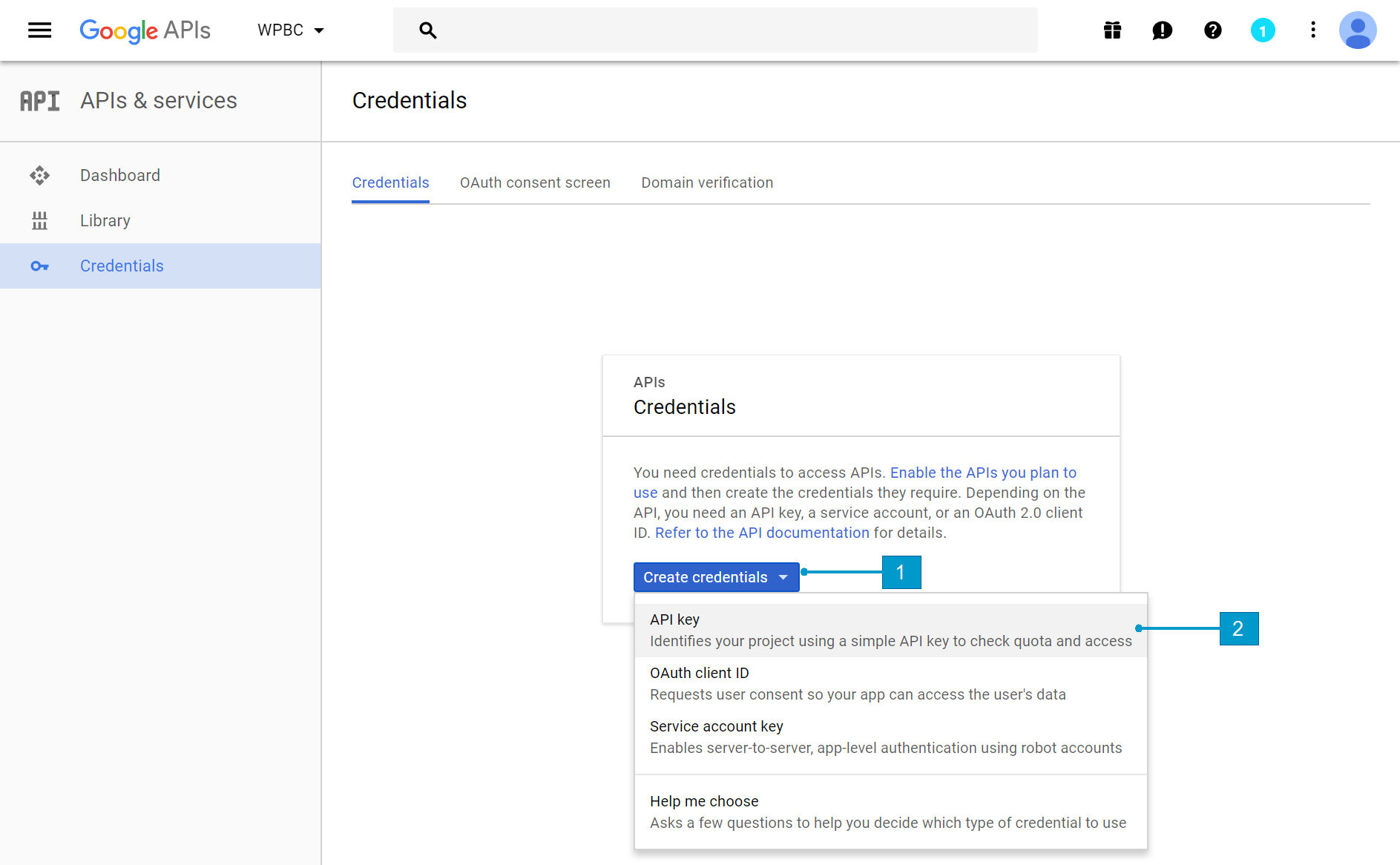Click into the top search field
This screenshot has height=865, width=1400.
point(734,30)
